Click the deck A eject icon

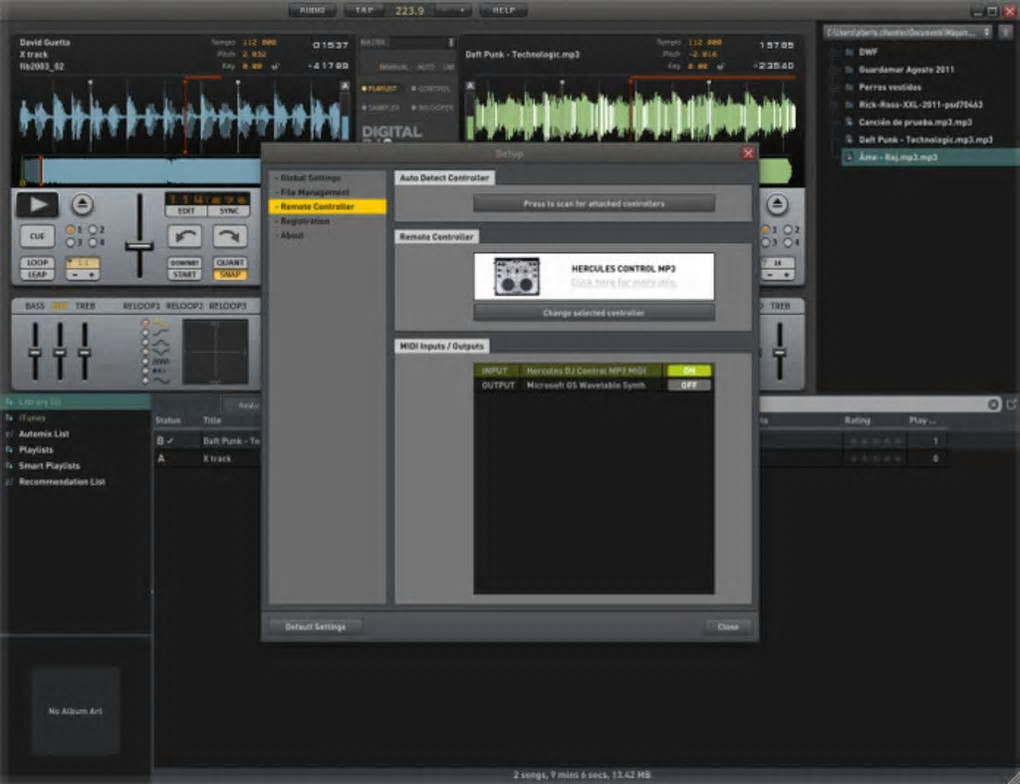82,204
